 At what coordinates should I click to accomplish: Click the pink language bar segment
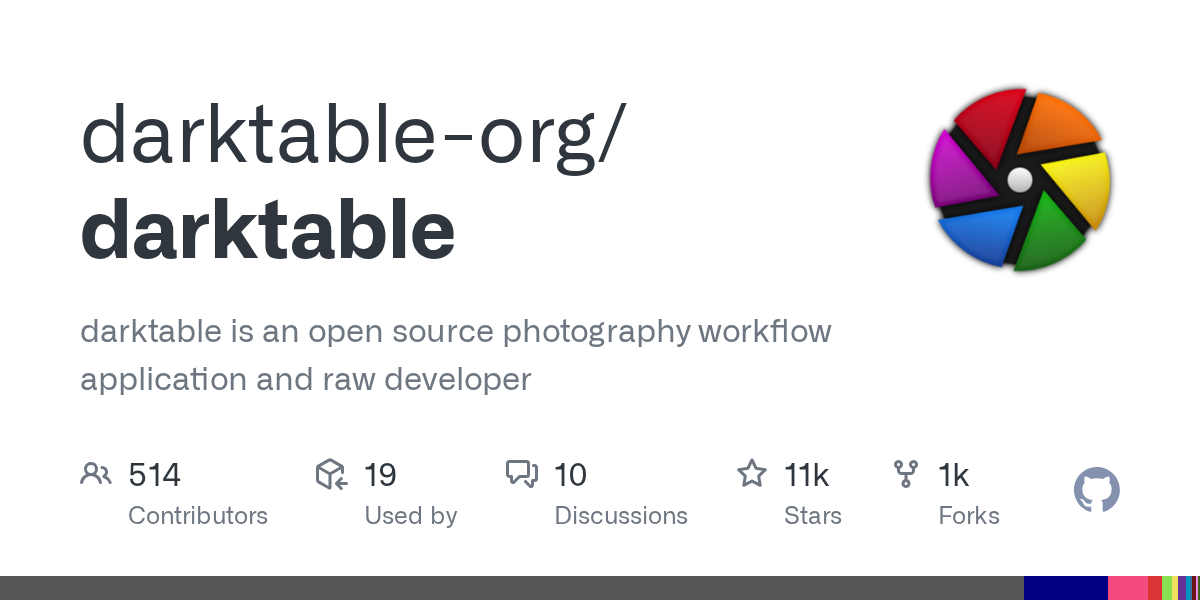coord(1127,588)
